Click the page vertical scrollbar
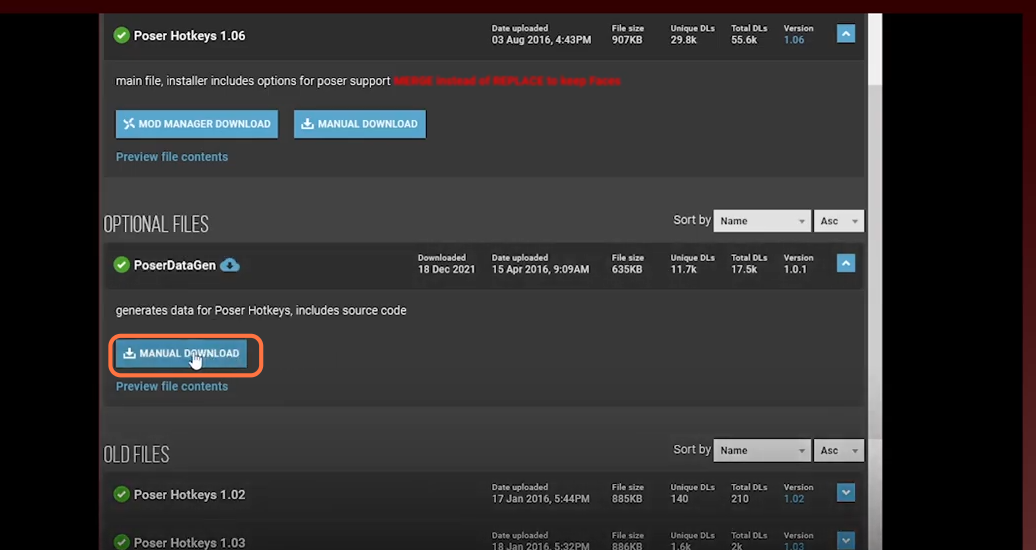1036x550 pixels. point(875,264)
